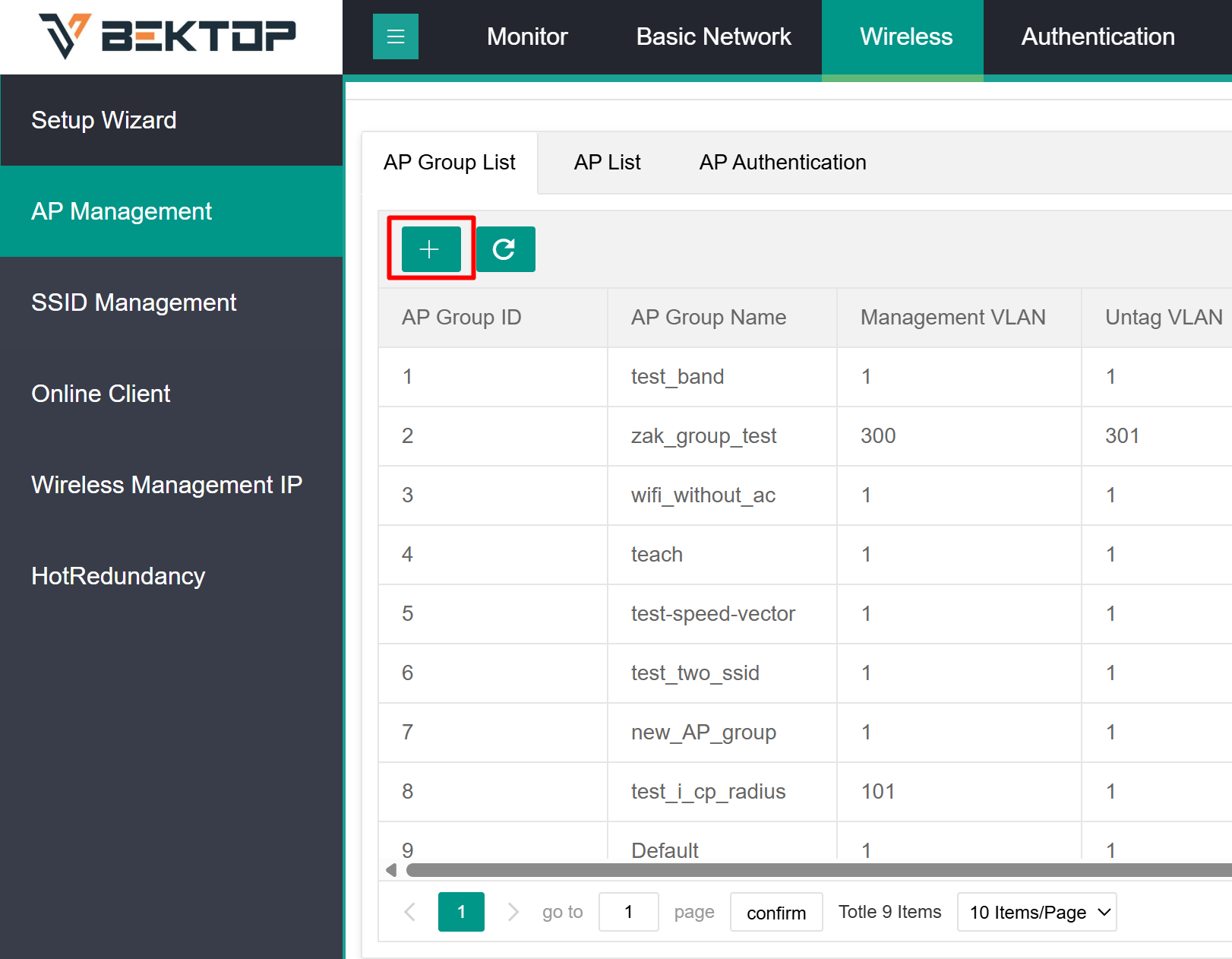Click the refresh icon in the toolbar
1232x959 pixels.
click(x=505, y=249)
